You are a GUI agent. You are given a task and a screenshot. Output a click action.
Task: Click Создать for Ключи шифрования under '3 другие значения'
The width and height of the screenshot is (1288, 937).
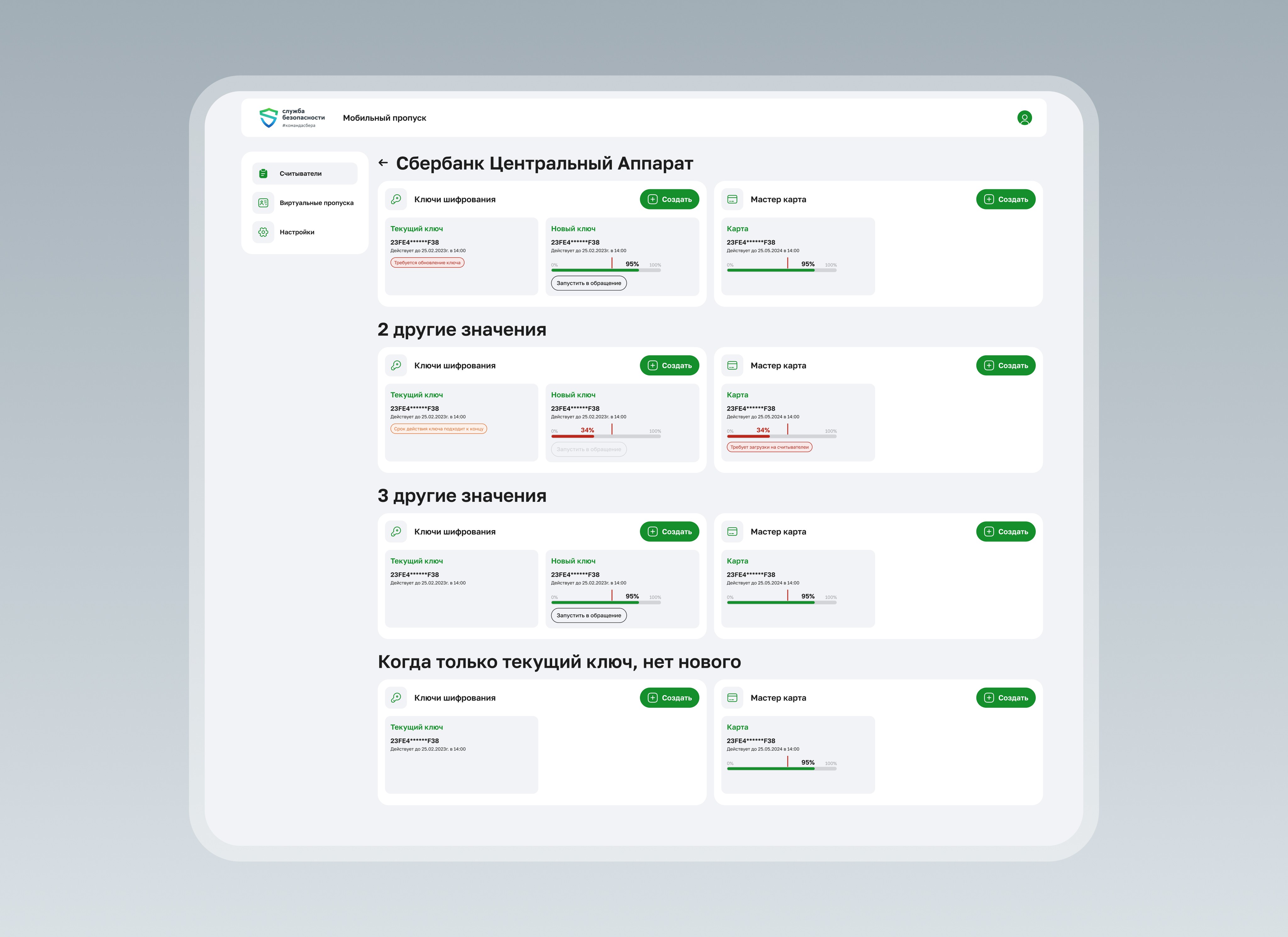pyautogui.click(x=669, y=531)
